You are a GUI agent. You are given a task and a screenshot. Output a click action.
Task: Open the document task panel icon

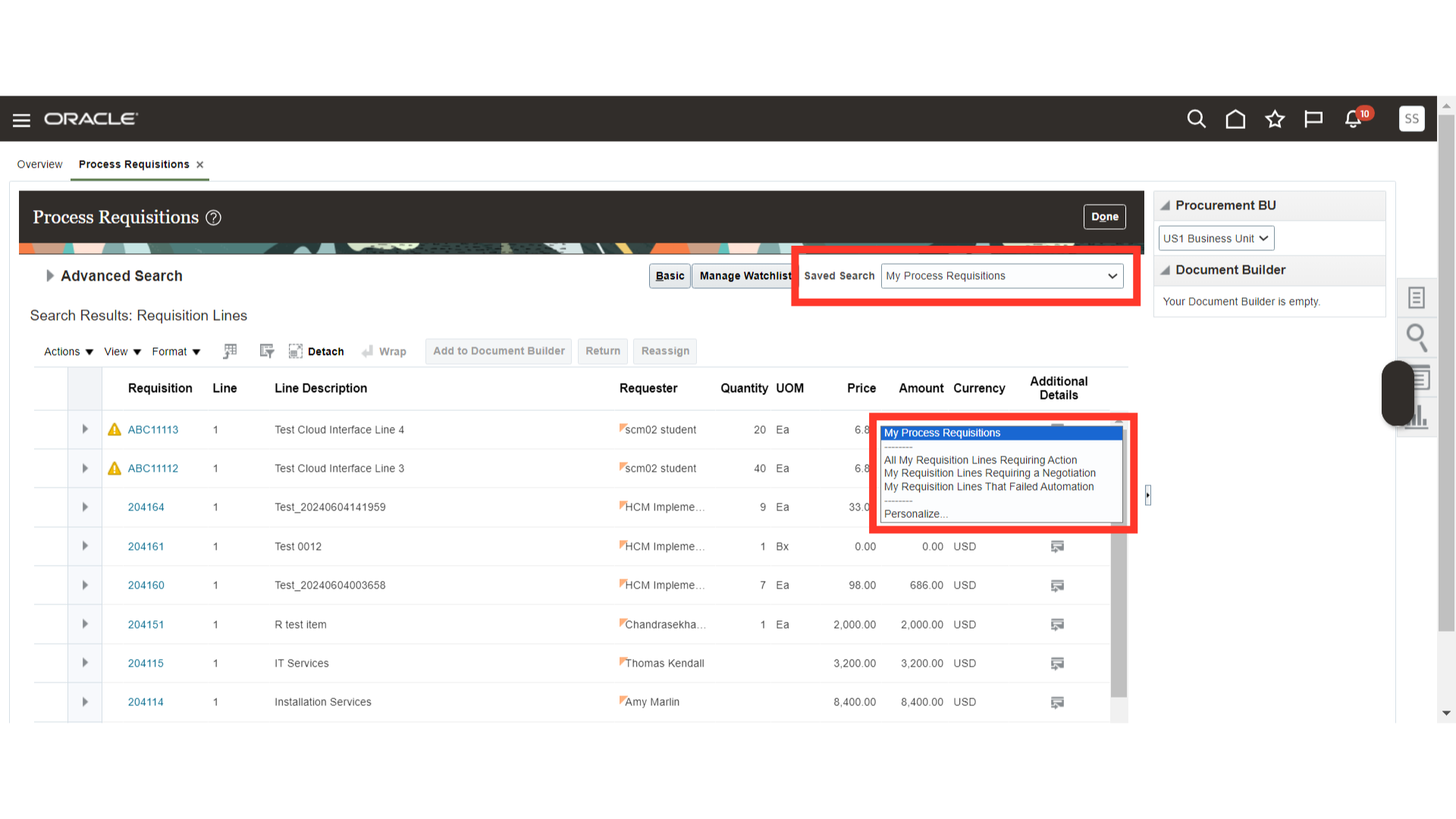(x=1416, y=297)
